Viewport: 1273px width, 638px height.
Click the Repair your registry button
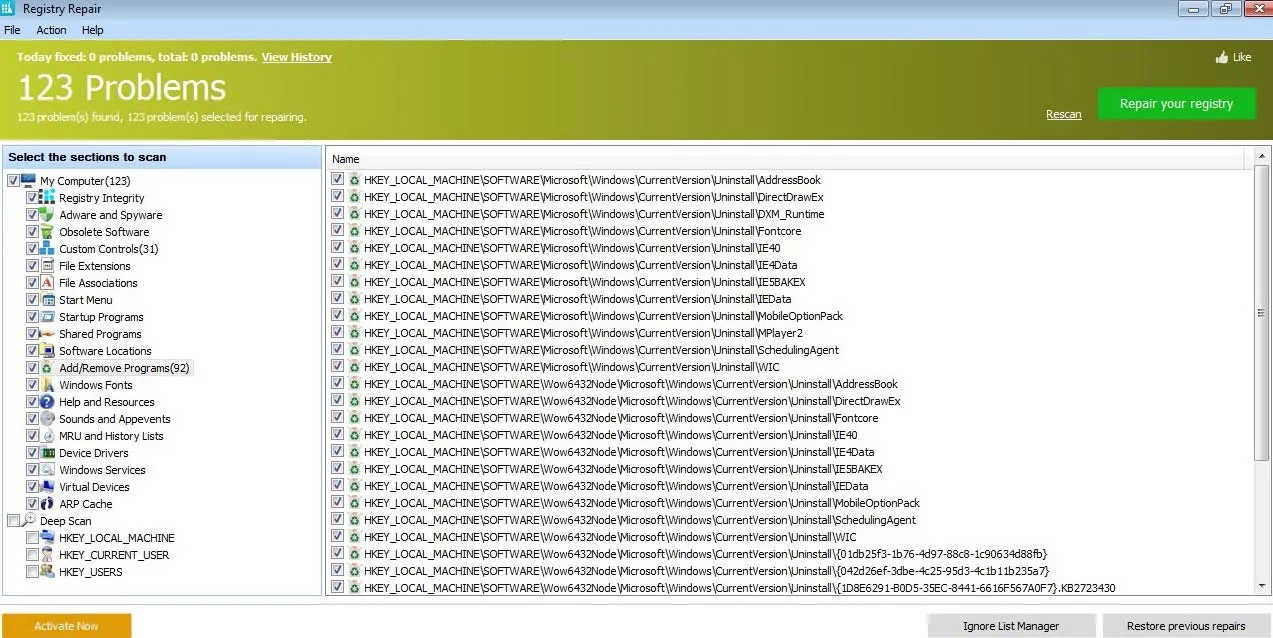click(x=1176, y=103)
